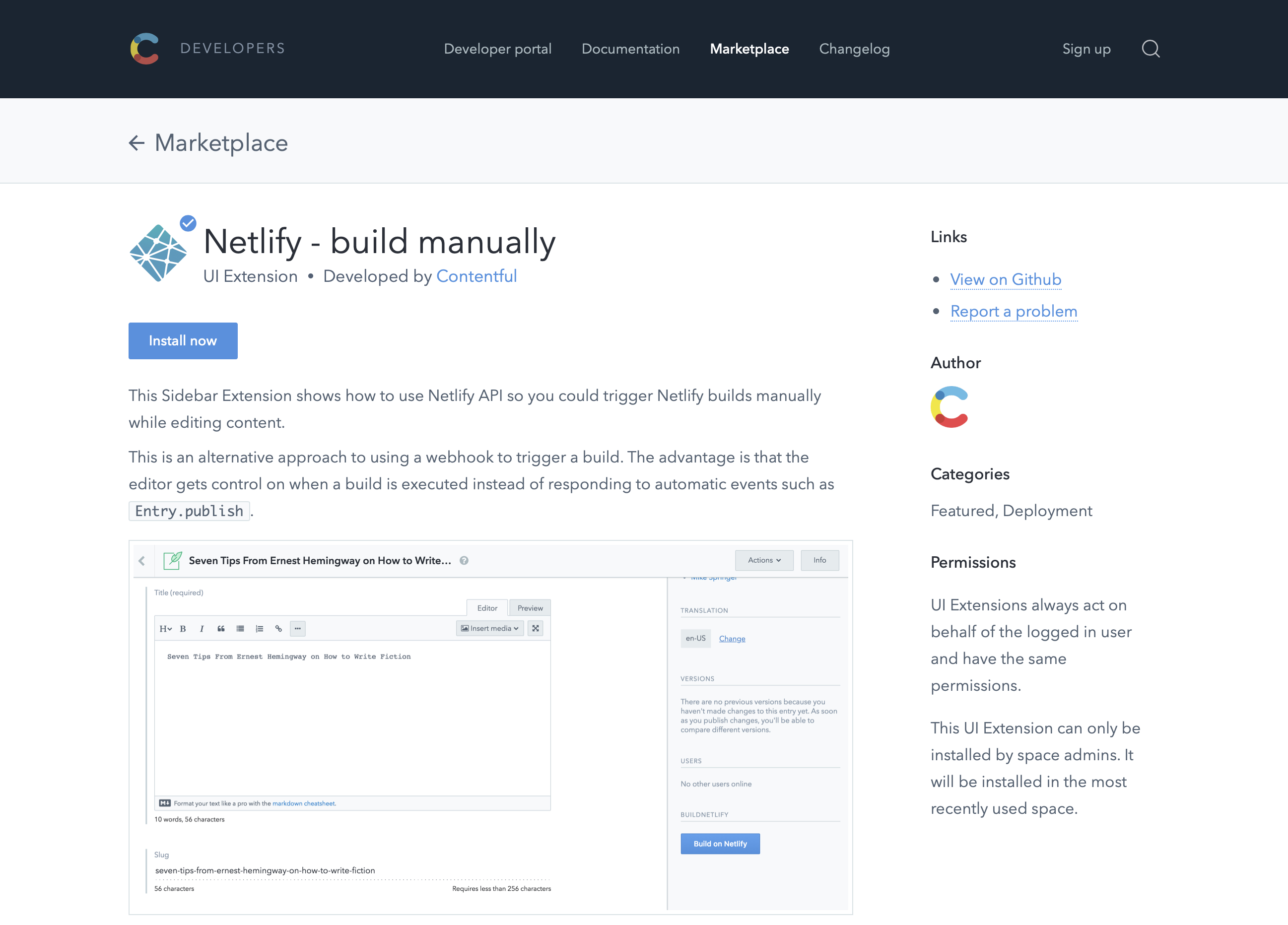Click the Entry.publish code text
The height and width of the screenshot is (925, 1288).
(189, 511)
